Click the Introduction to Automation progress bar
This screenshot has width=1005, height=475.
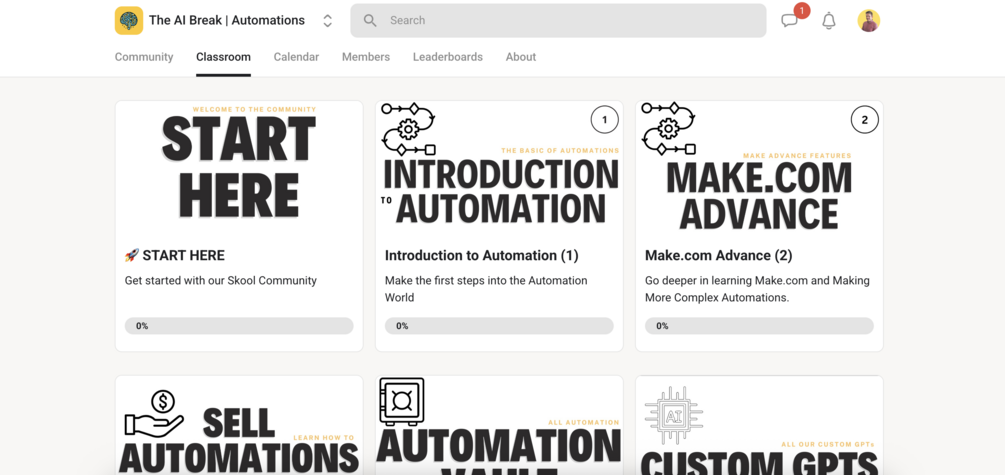click(x=499, y=326)
